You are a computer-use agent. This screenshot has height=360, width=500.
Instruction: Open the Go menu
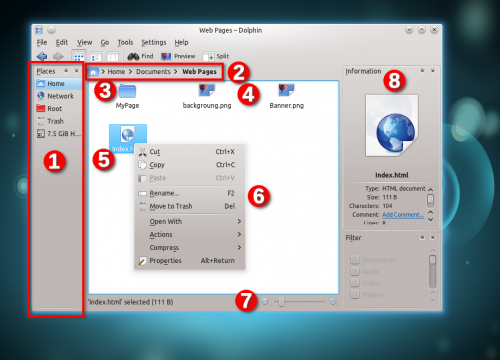click(x=105, y=42)
